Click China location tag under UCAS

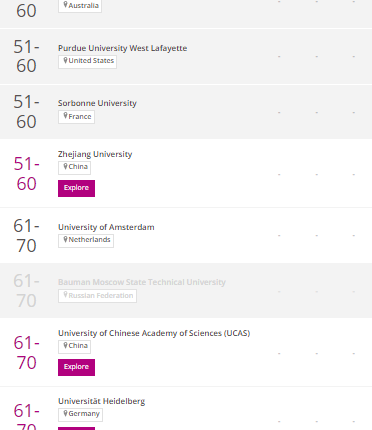74,347
